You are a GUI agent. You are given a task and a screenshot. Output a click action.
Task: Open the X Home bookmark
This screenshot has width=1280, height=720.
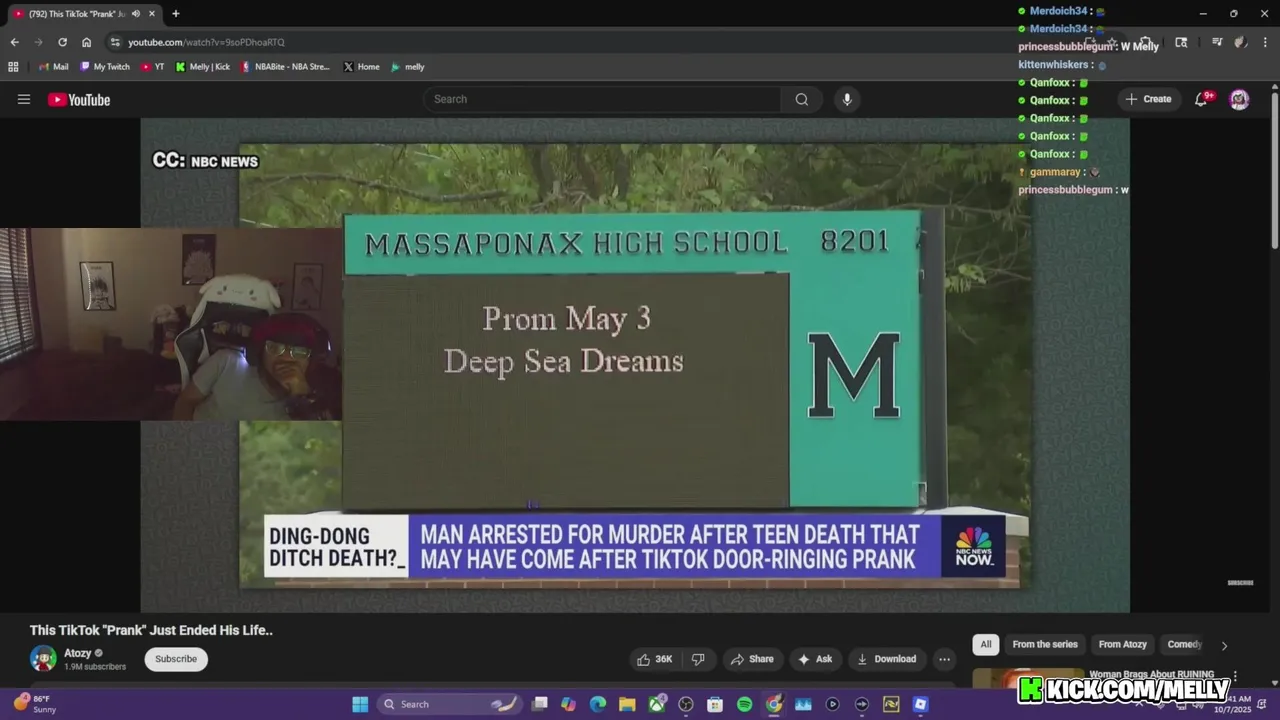[x=361, y=67]
